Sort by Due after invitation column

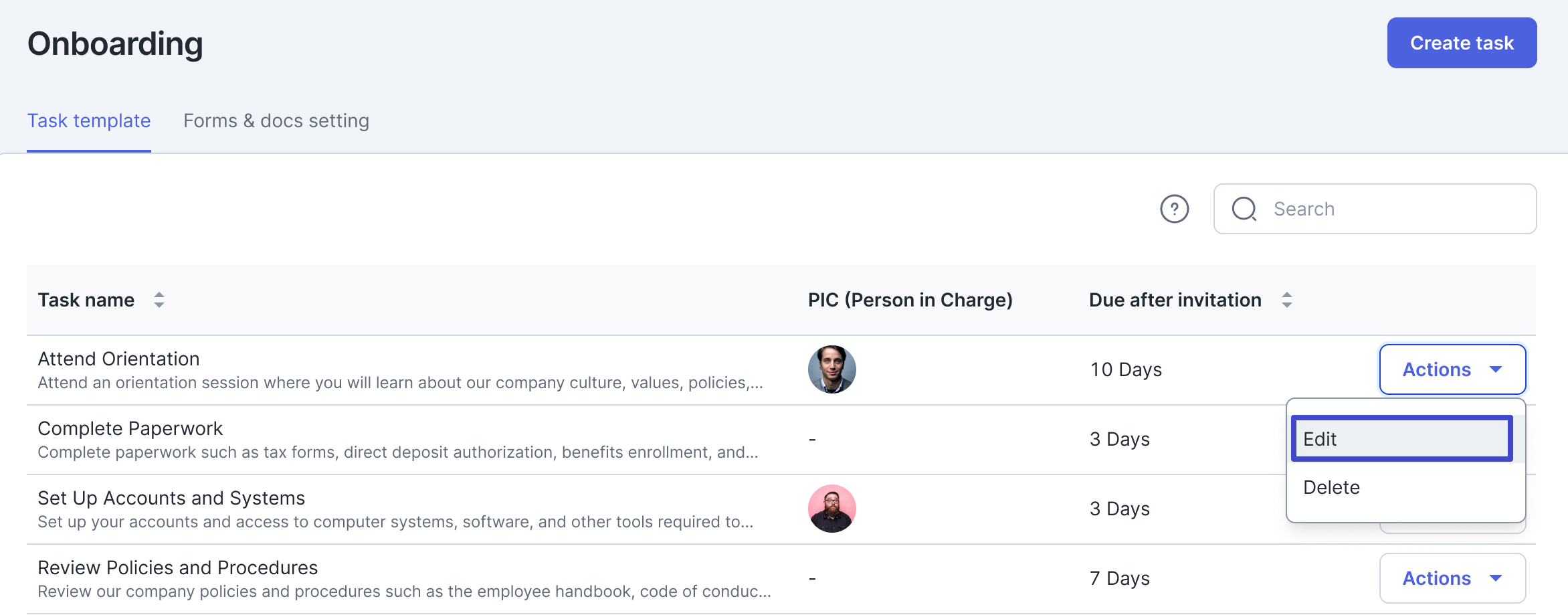pyautogui.click(x=1286, y=300)
